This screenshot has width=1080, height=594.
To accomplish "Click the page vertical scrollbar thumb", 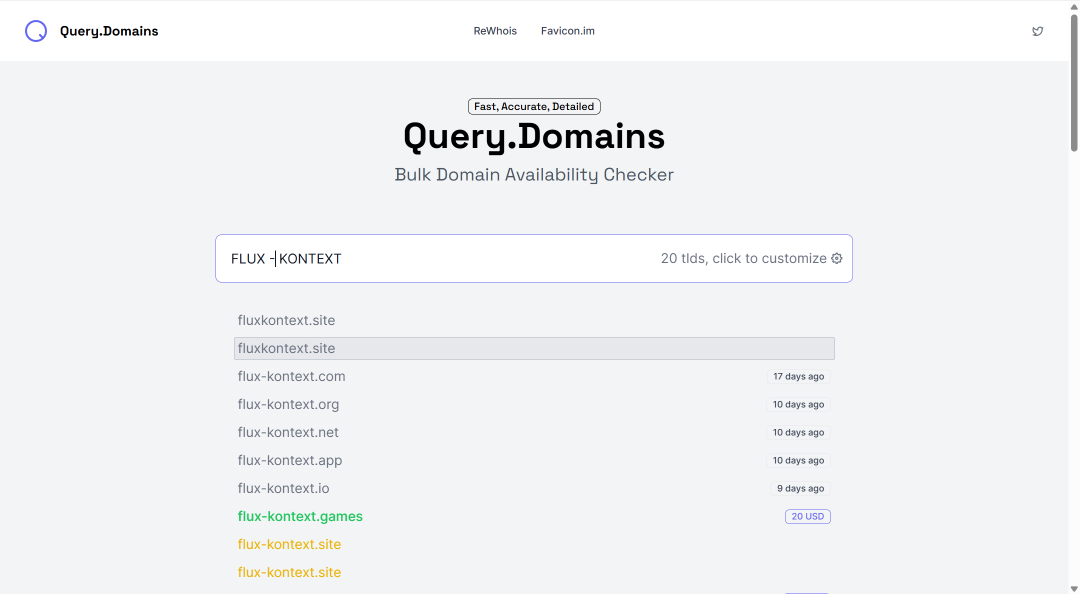I will click(x=1074, y=83).
